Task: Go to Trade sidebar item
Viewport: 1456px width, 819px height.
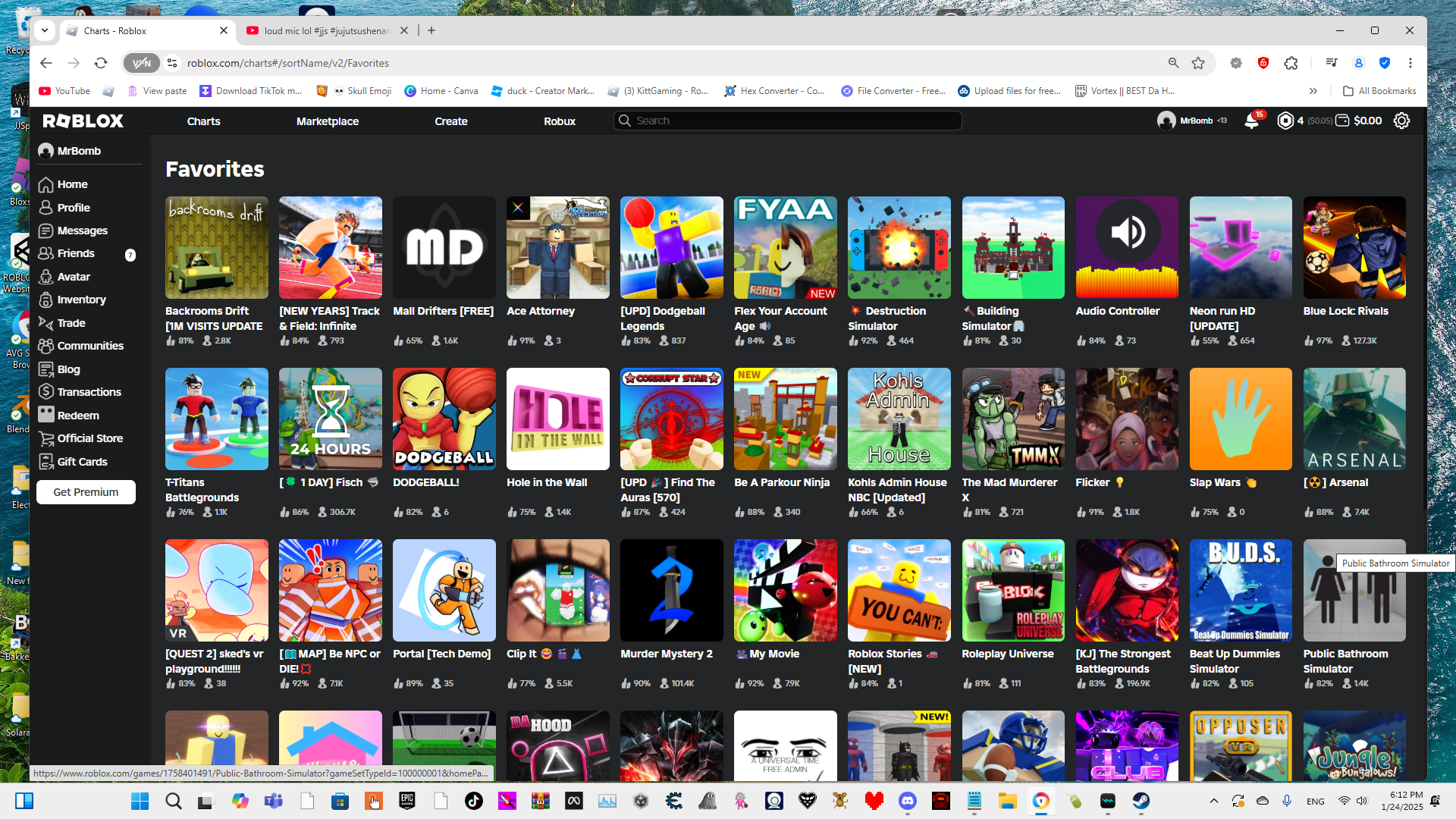Action: [x=71, y=323]
